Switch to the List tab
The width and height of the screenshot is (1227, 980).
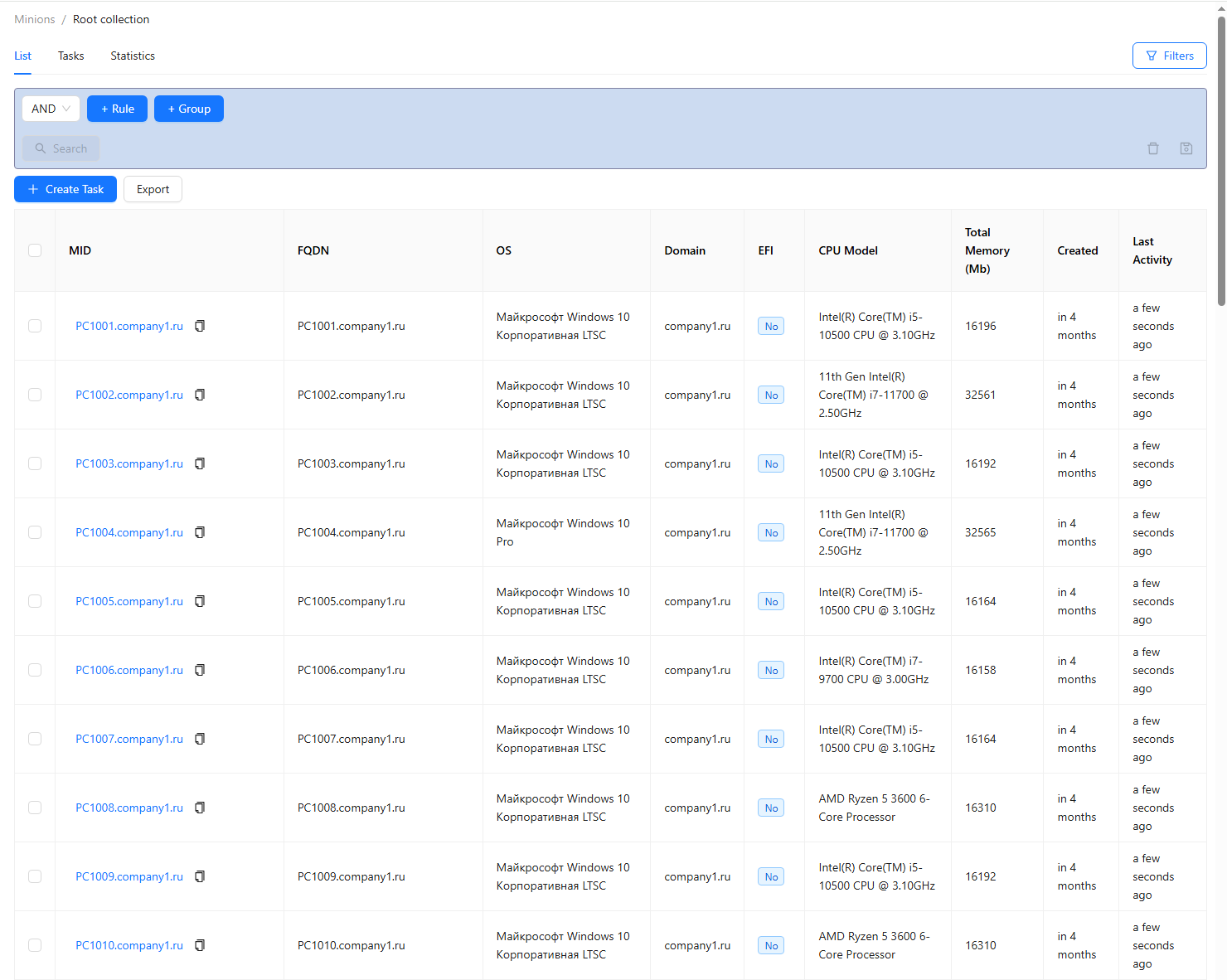(22, 56)
